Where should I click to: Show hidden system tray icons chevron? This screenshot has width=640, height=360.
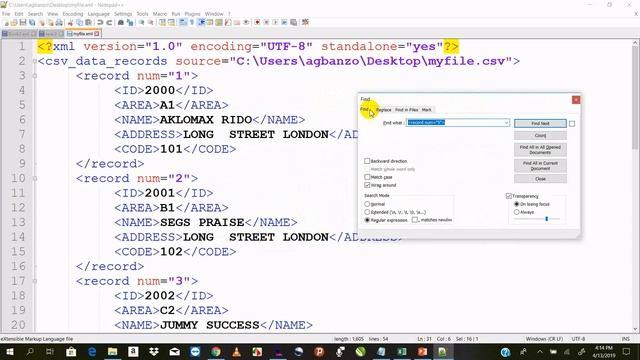coord(540,351)
